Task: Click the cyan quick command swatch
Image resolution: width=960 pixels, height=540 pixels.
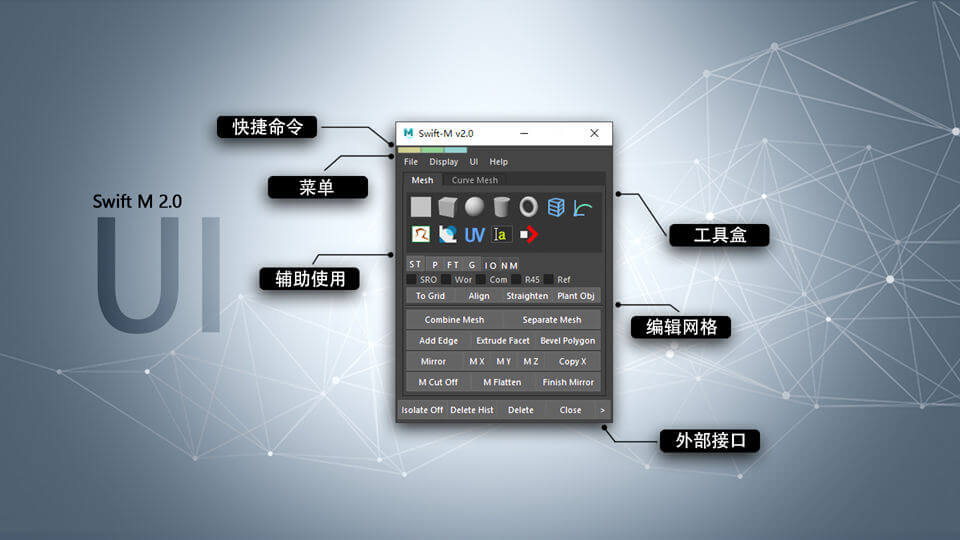Action: (456, 150)
